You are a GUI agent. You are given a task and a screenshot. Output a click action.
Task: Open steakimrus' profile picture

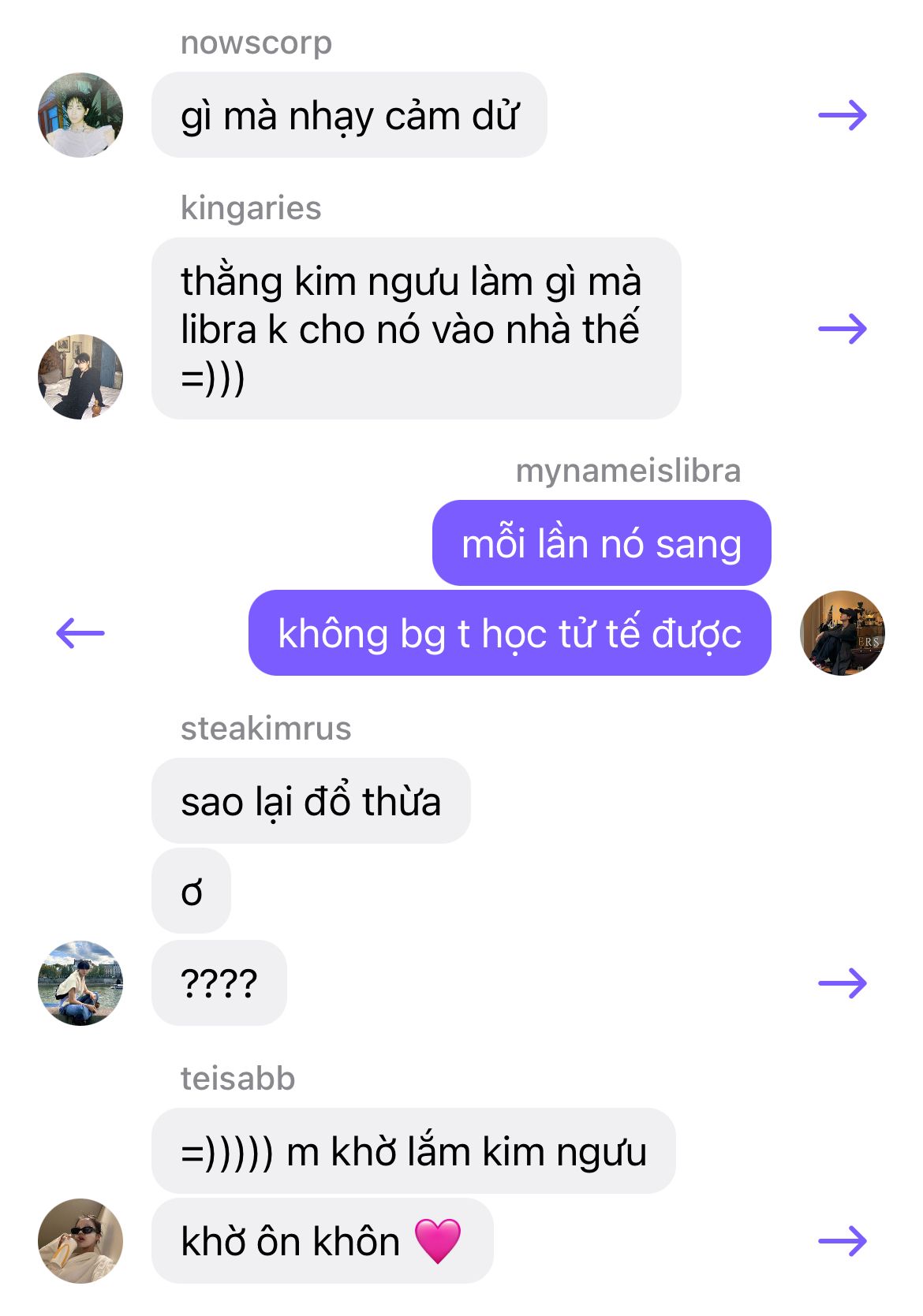coord(80,983)
